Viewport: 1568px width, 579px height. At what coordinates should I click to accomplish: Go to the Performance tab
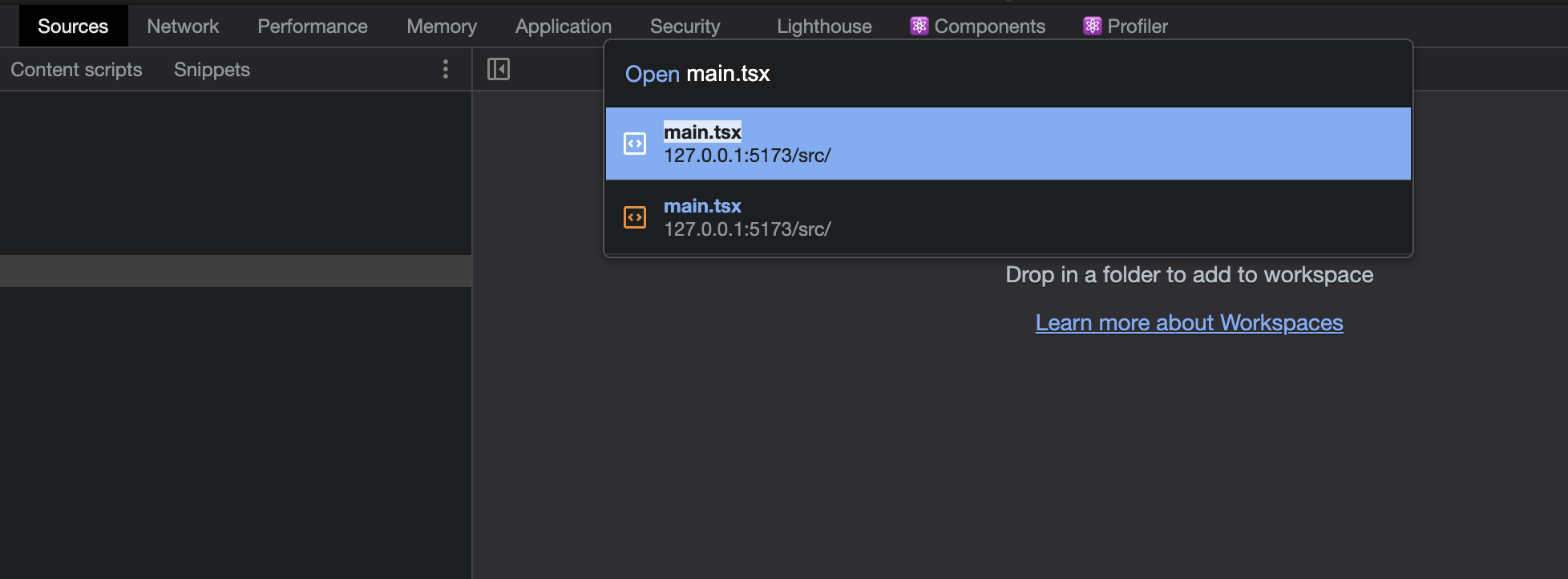313,26
